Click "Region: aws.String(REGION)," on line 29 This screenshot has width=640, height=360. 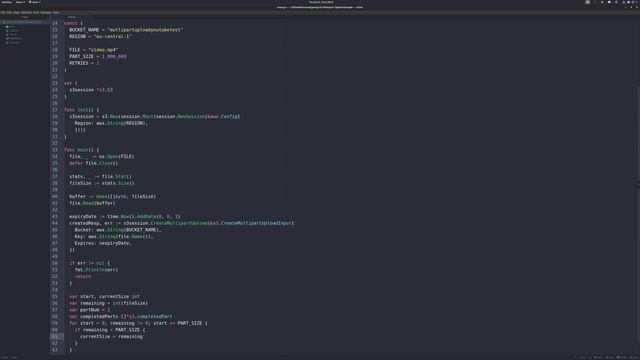111,123
